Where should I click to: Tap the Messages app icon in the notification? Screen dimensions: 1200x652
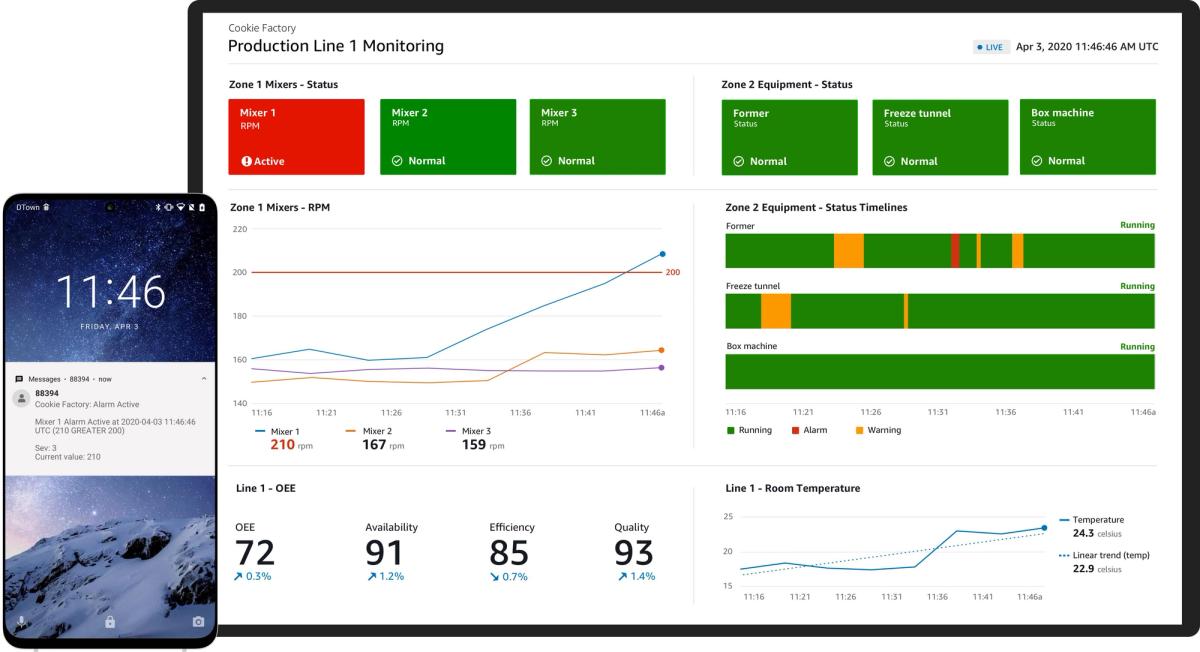(19, 379)
